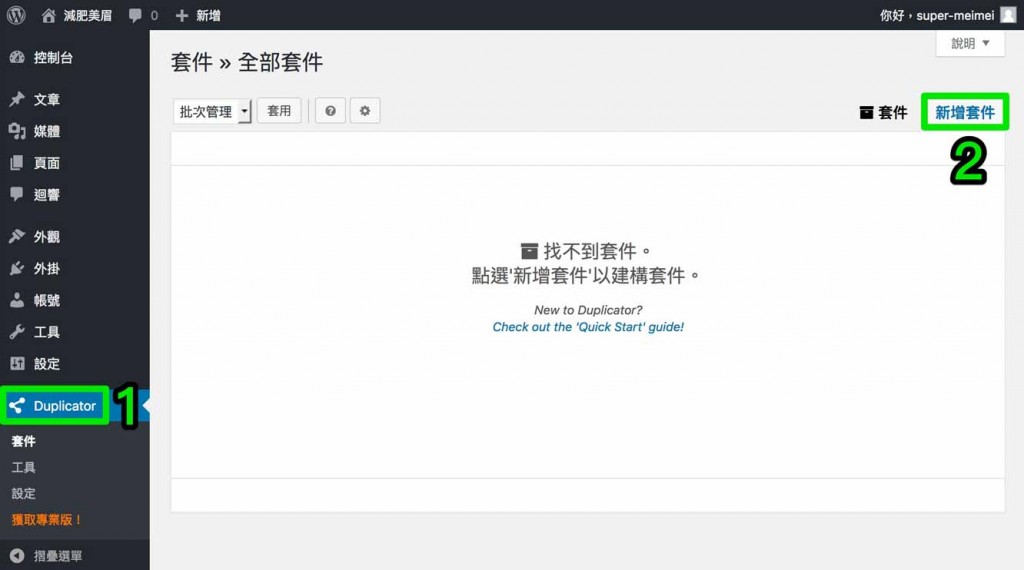Image resolution: width=1024 pixels, height=570 pixels.
Task: Click the 摺疊選單 collapse arrow icon
Action: tap(17, 556)
